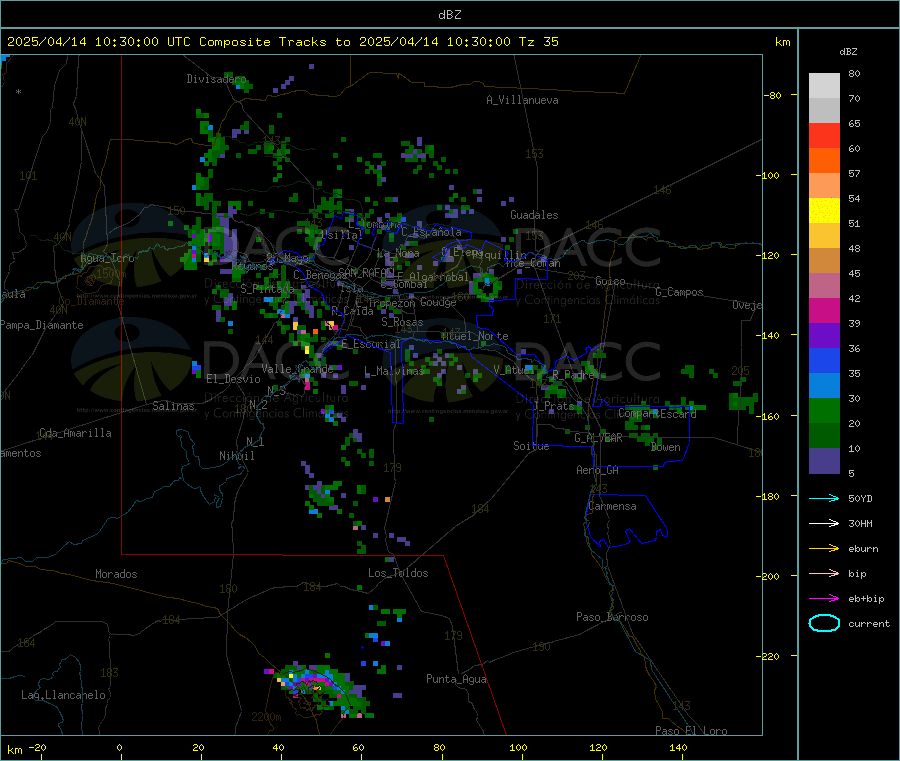Click the Punta_Agua label
900x761 pixels.
[456, 679]
